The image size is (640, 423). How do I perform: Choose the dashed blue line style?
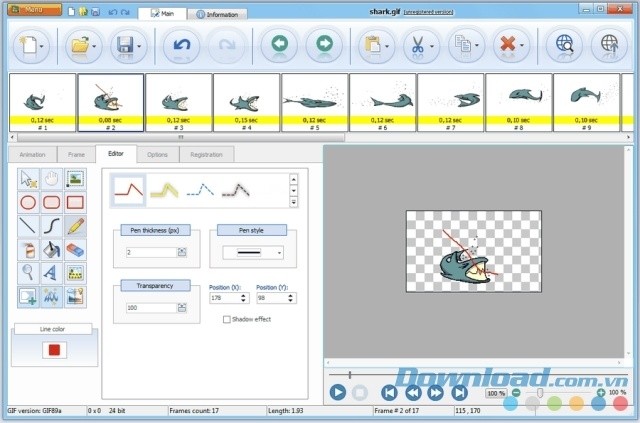tap(200, 191)
